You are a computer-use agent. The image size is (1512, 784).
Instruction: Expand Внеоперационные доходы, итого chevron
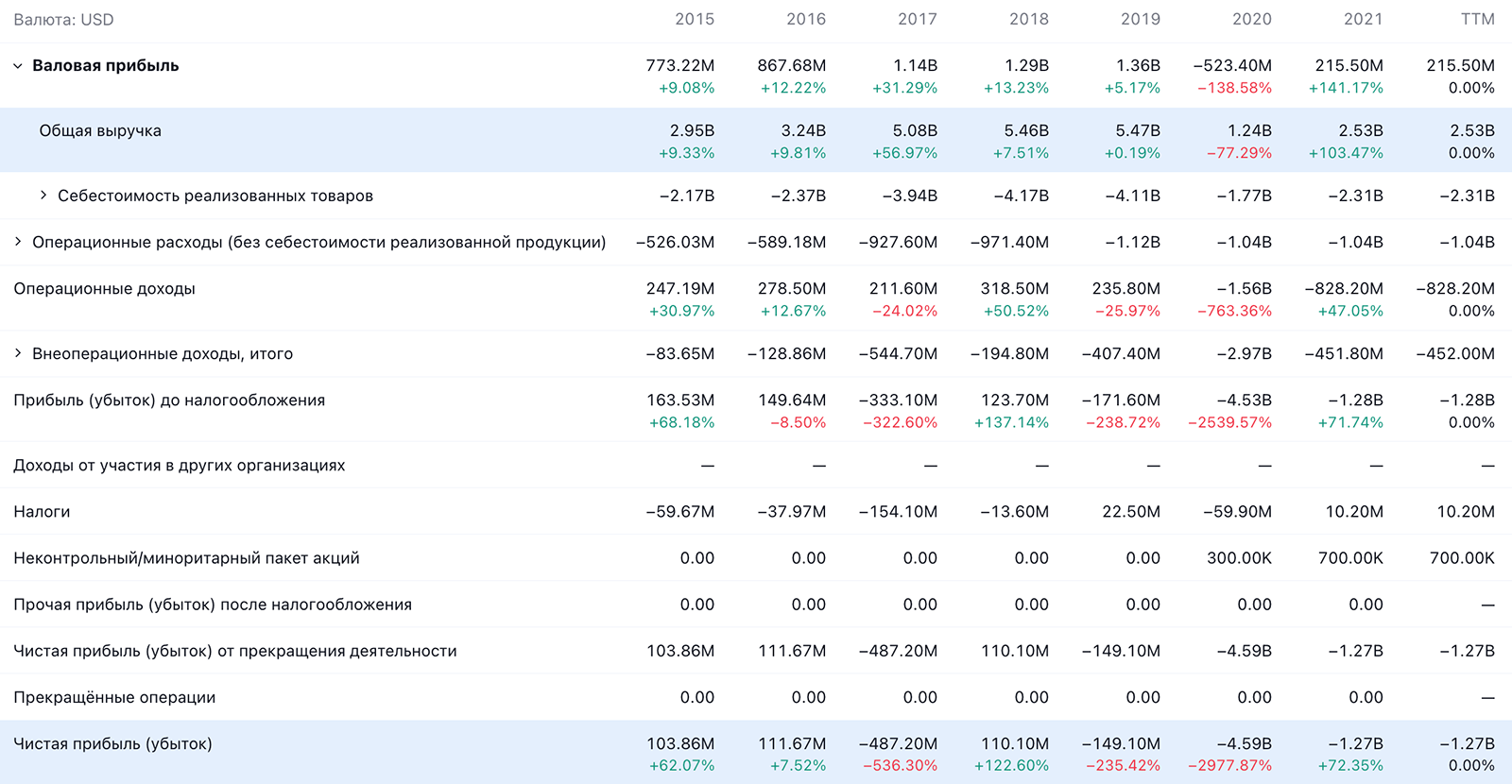pyautogui.click(x=18, y=353)
